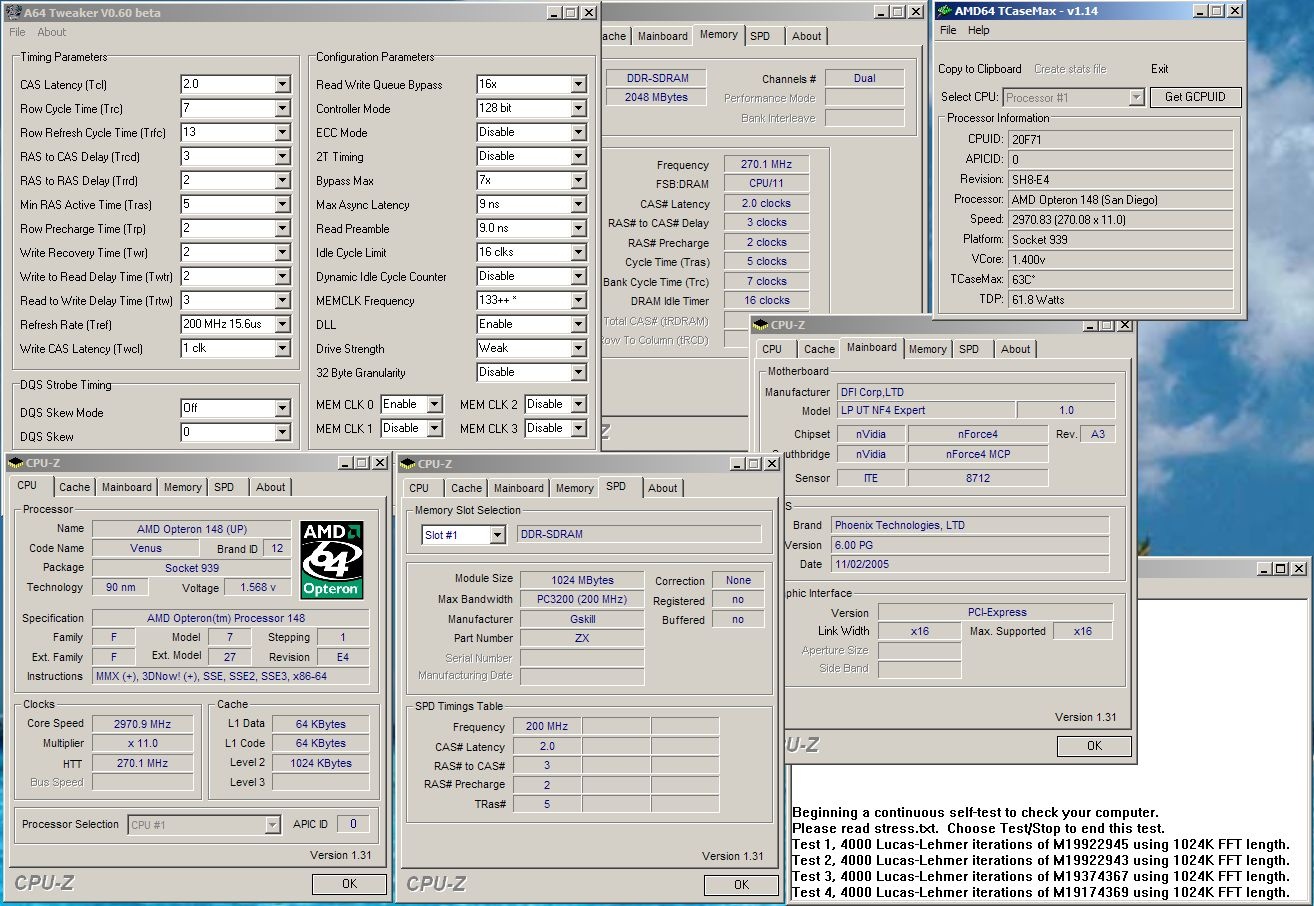The image size is (1314, 906).
Task: Click the Get GCPUID button
Action: [x=1195, y=97]
